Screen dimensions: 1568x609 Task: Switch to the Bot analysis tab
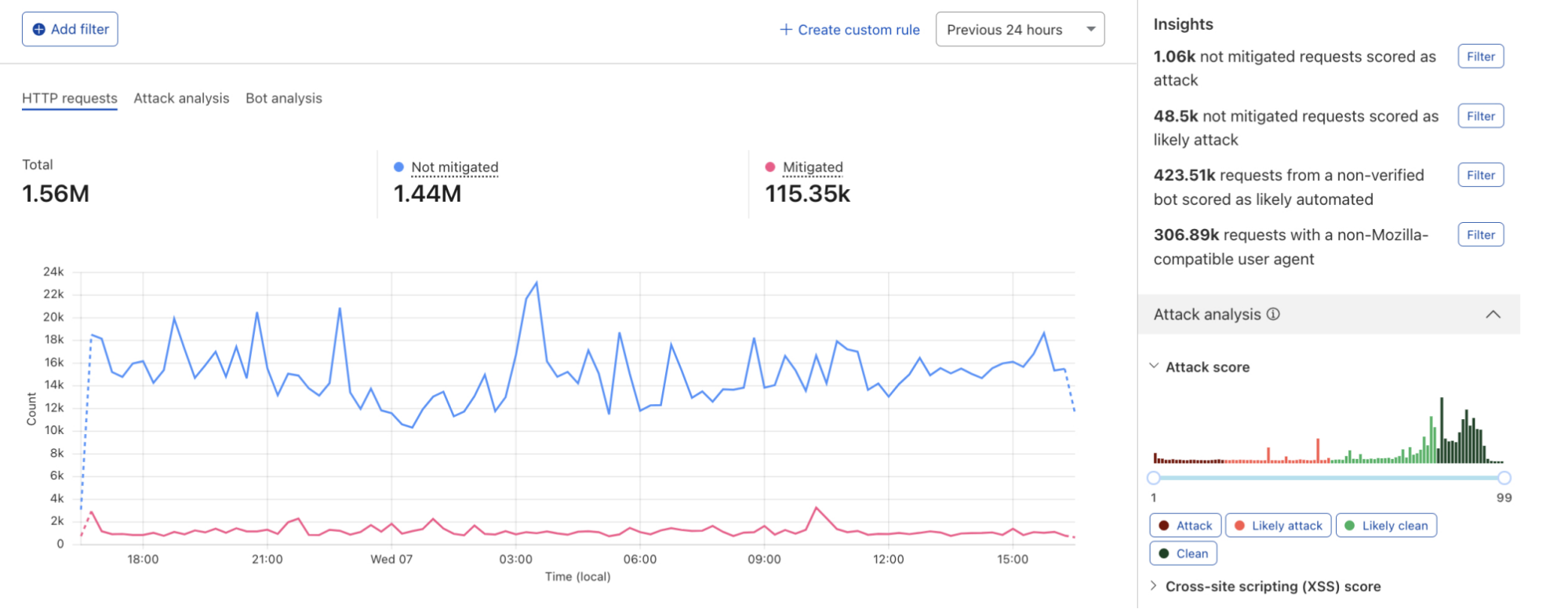[x=284, y=98]
